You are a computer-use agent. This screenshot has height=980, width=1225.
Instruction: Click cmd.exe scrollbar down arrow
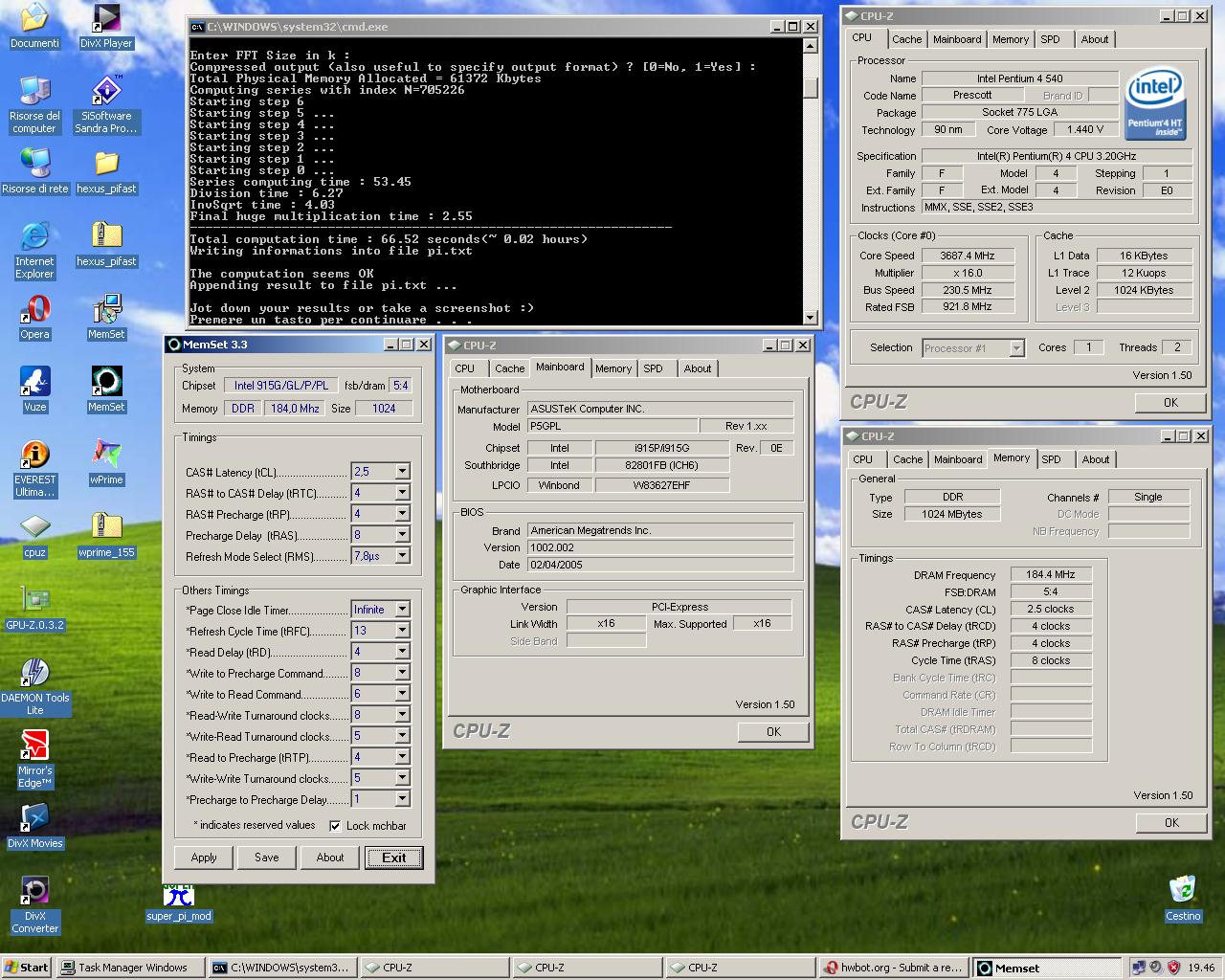[811, 318]
